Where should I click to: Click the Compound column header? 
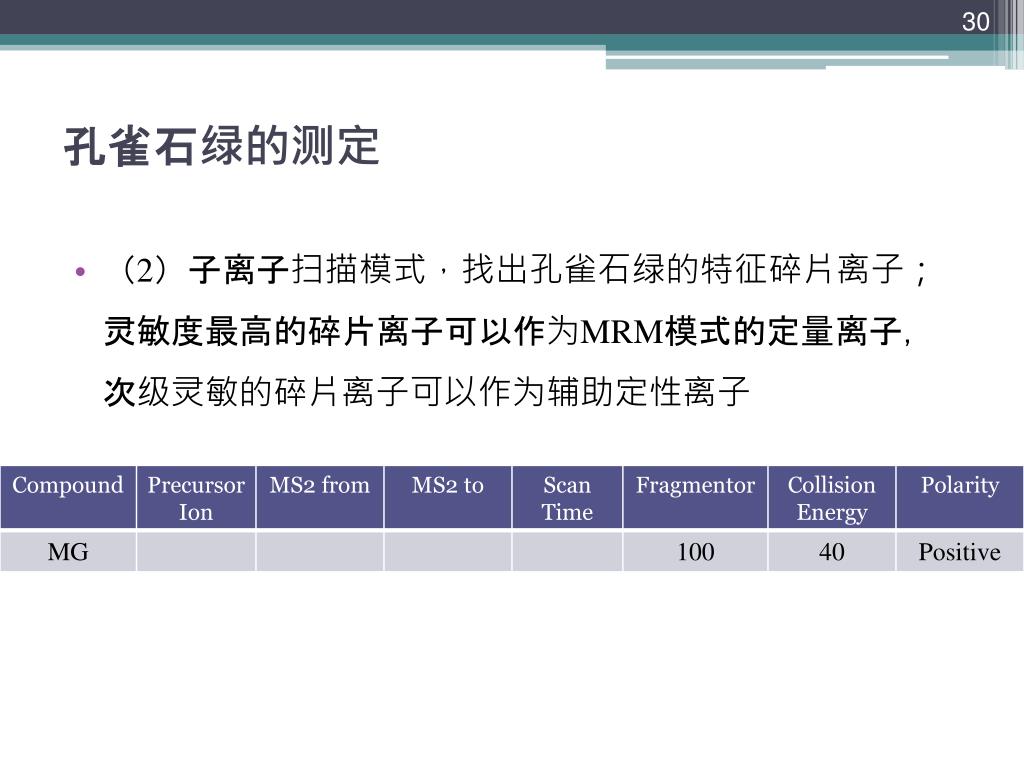pos(68,497)
